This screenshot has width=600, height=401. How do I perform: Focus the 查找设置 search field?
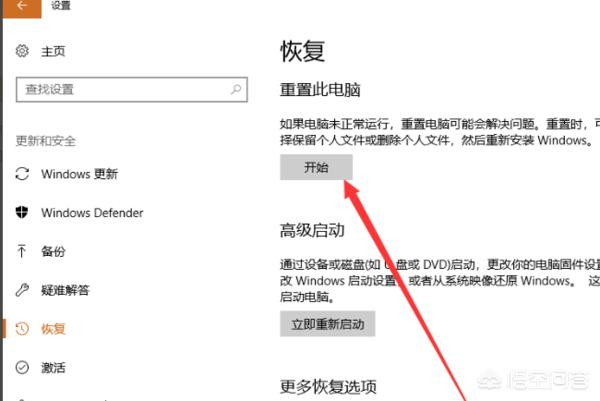point(132,90)
